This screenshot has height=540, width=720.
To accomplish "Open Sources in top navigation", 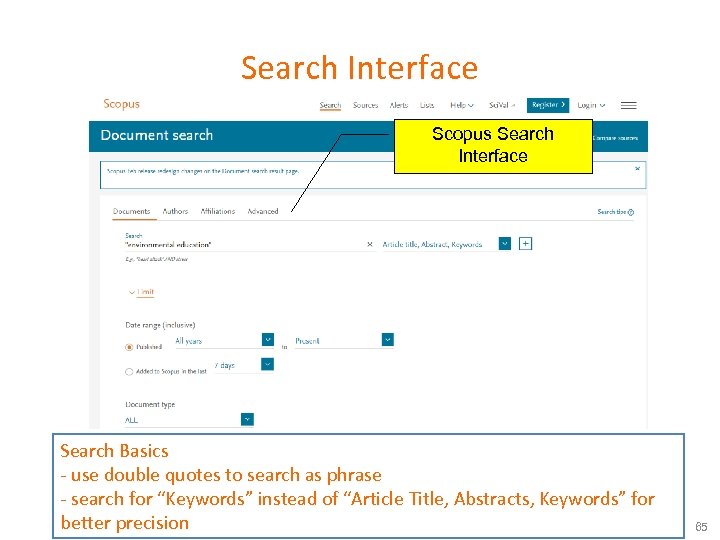I will click(366, 105).
